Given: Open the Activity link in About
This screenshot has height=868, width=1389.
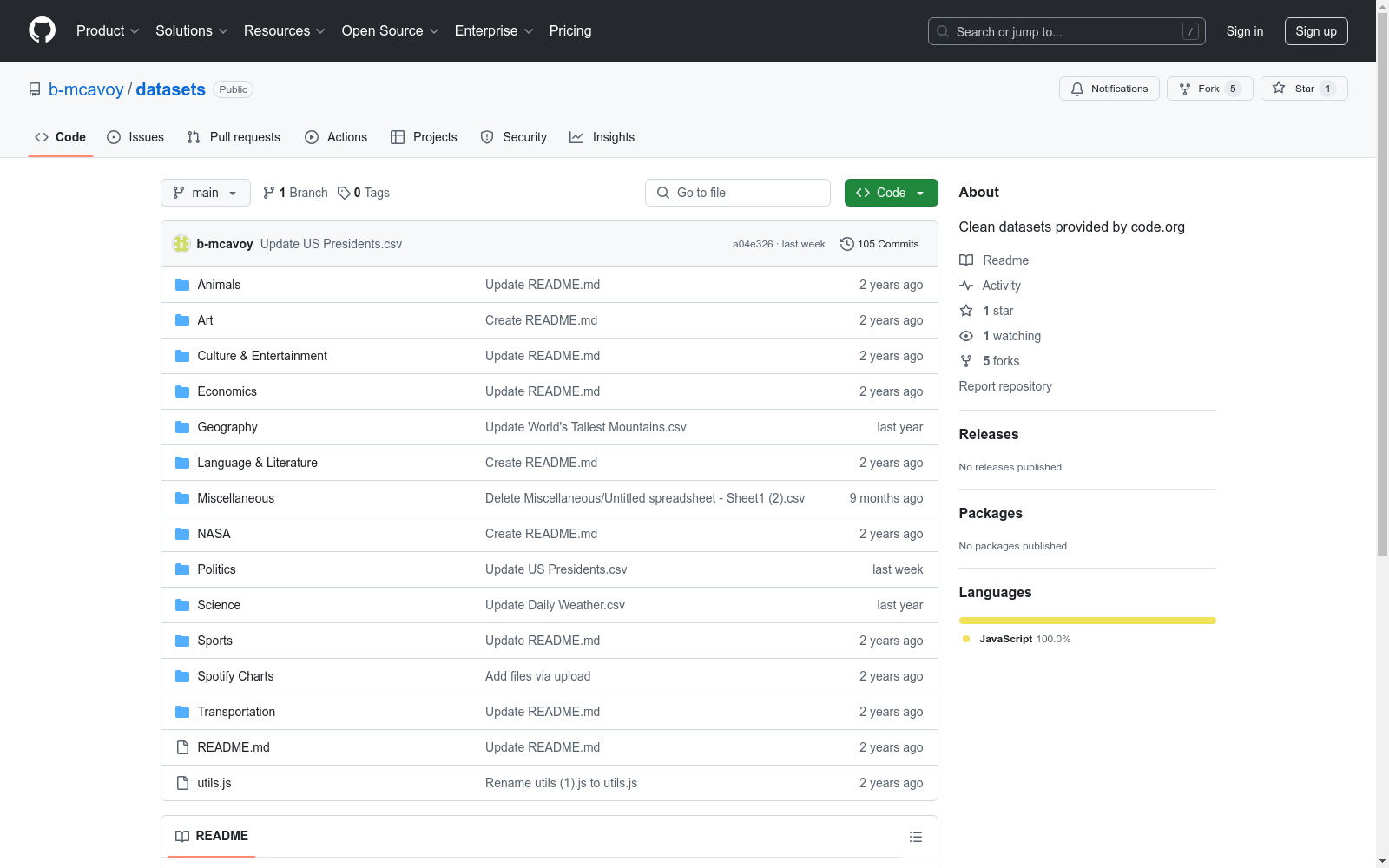Looking at the screenshot, I should [990, 286].
